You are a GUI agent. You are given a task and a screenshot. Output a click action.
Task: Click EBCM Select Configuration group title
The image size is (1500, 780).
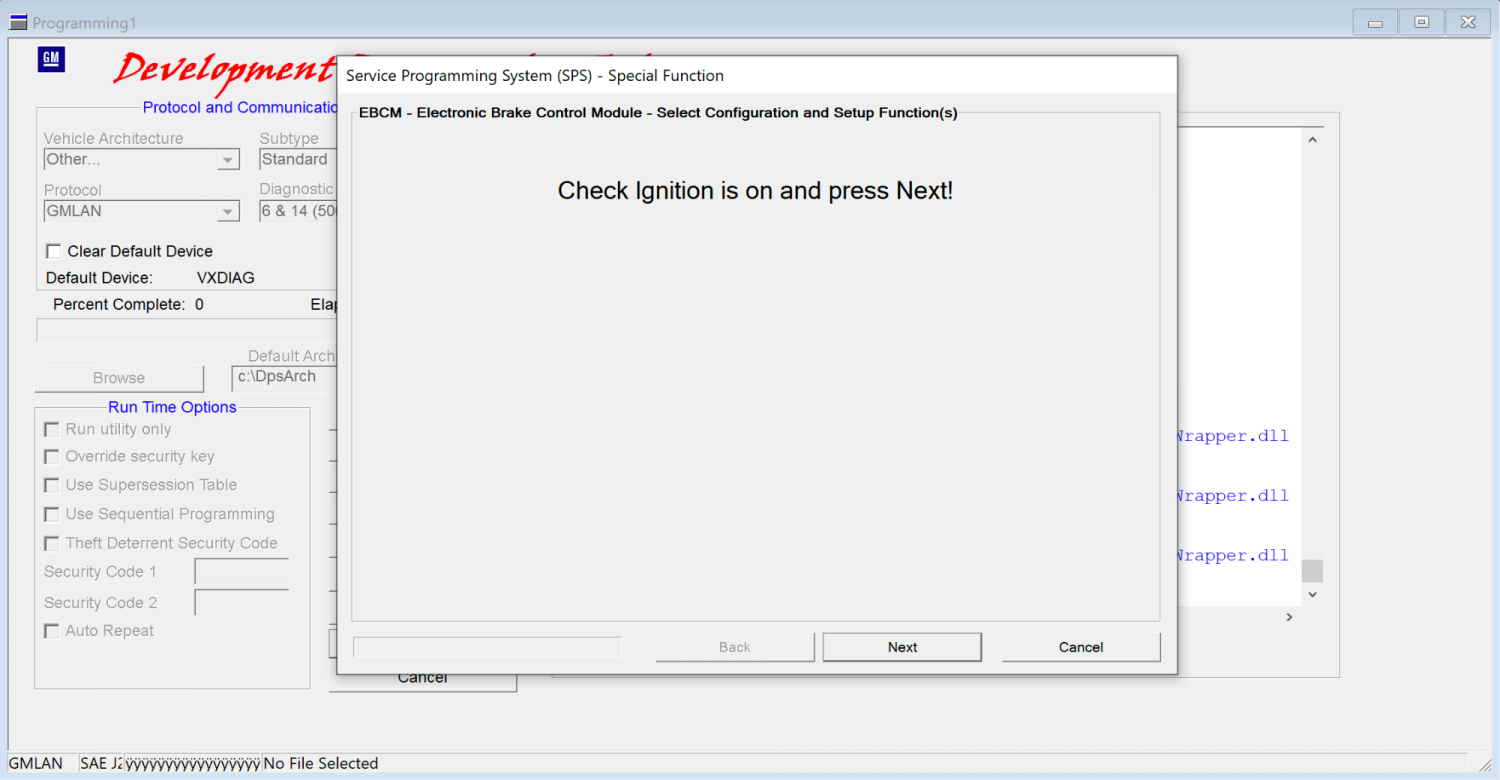(658, 113)
